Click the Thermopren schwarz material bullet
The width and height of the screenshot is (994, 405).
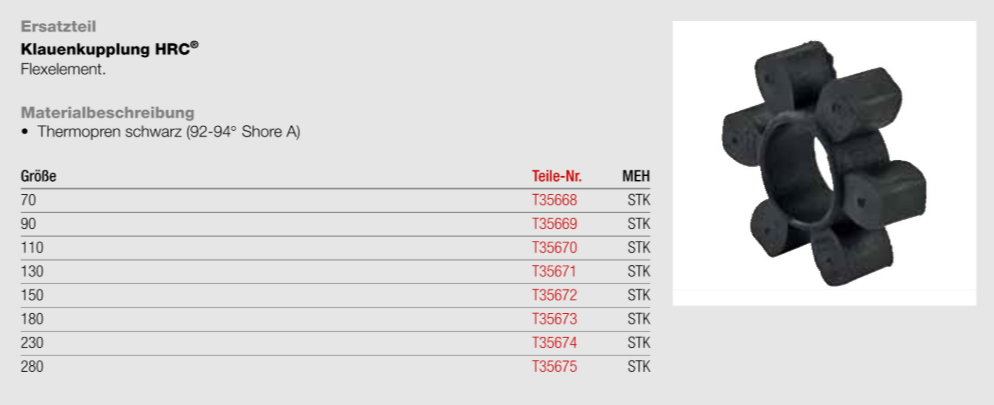(160, 132)
